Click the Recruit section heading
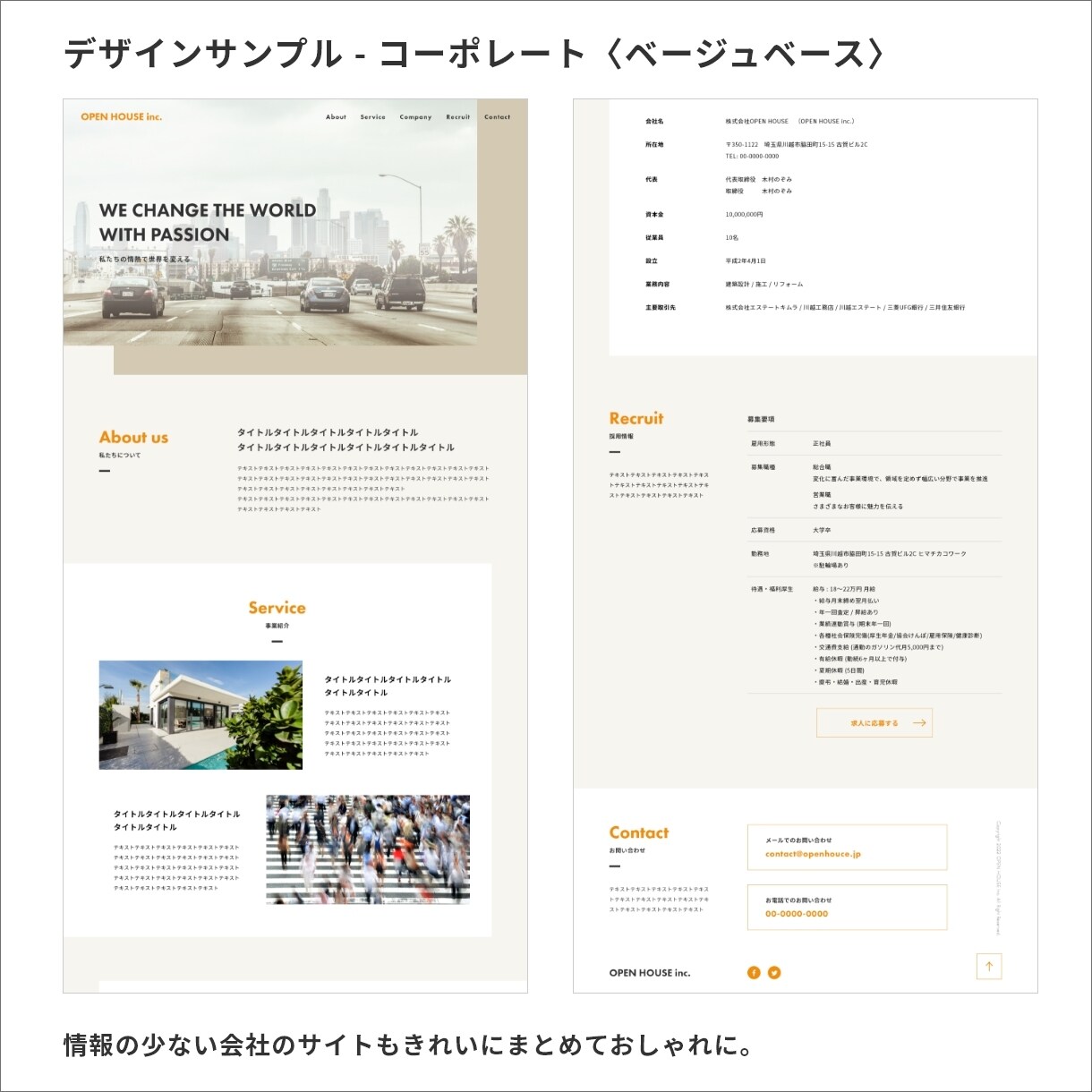 636,418
